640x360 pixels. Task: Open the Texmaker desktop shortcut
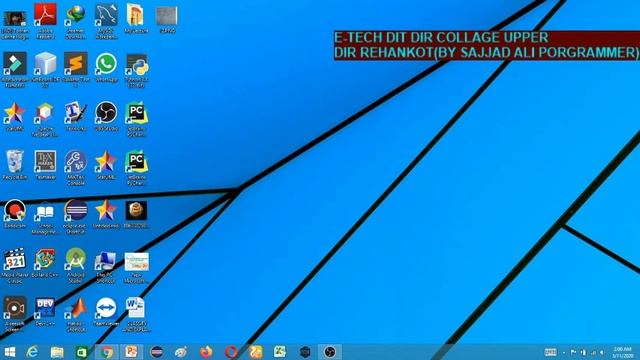coord(45,162)
